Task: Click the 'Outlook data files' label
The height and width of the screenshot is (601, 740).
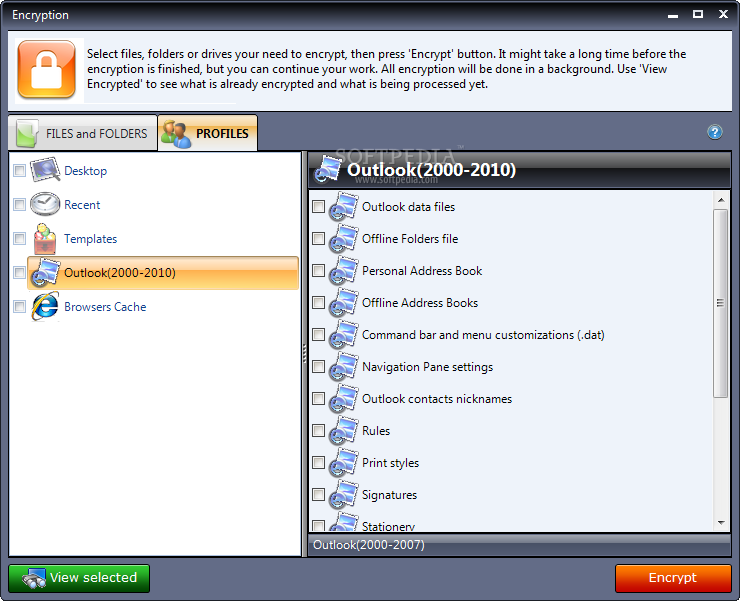Action: [408, 207]
